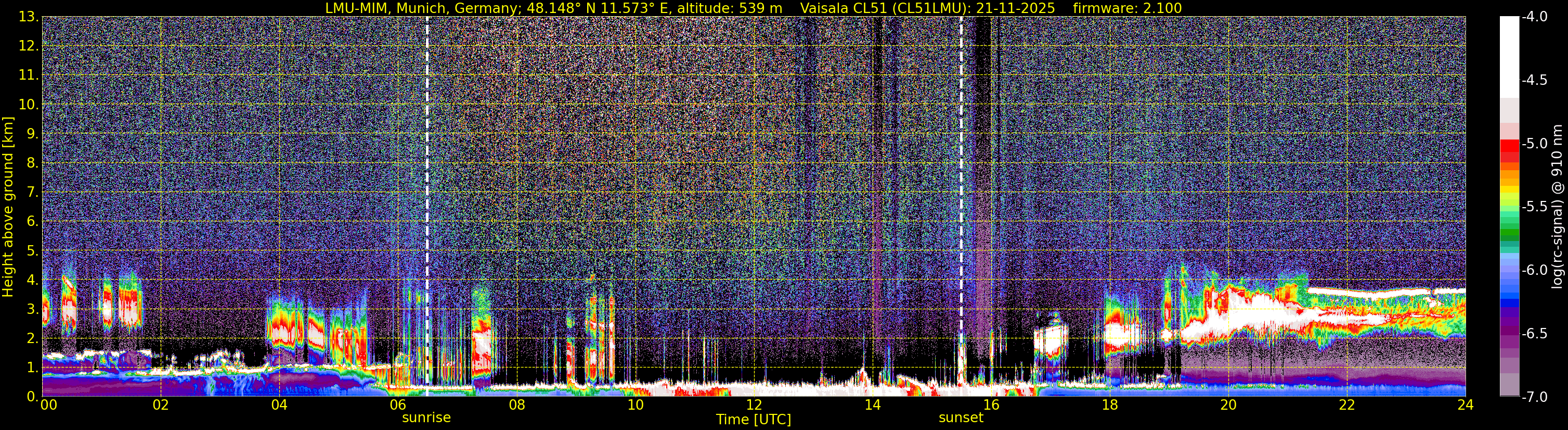Click the '9.' height axis tick label
The image size is (1568, 430).
[33, 133]
